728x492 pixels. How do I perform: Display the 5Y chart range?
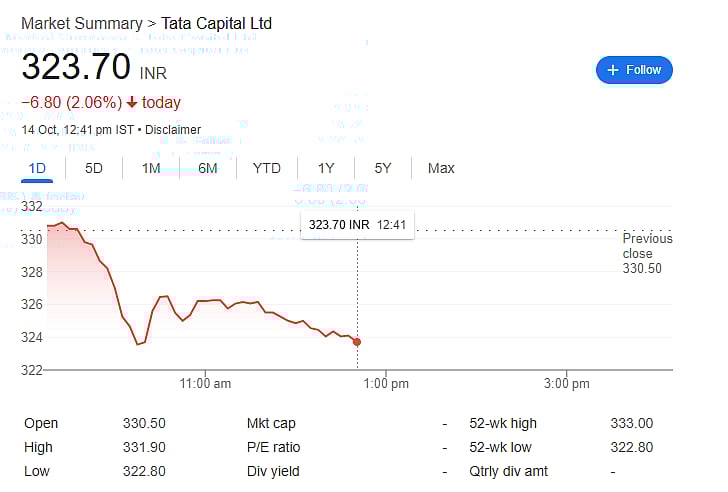click(x=383, y=168)
